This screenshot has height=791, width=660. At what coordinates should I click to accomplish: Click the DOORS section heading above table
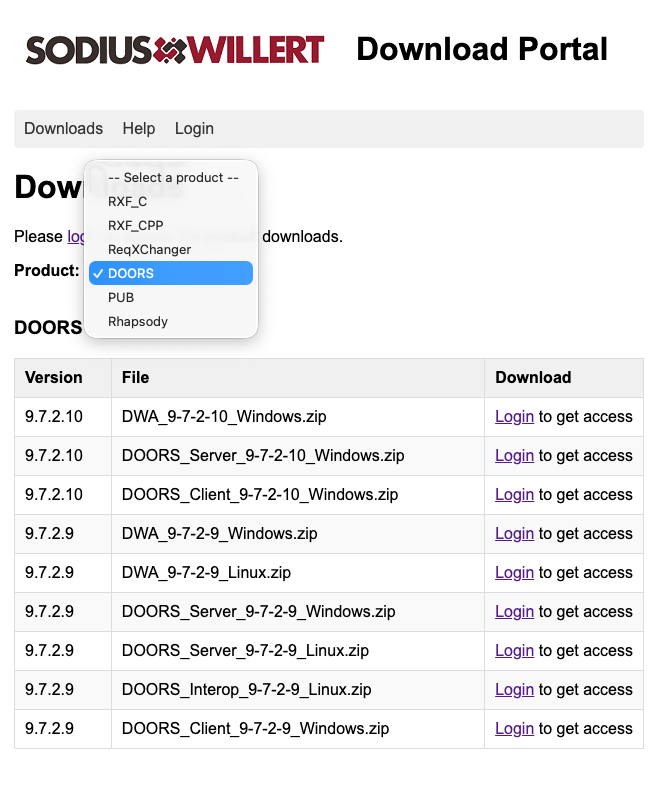[x=48, y=328]
